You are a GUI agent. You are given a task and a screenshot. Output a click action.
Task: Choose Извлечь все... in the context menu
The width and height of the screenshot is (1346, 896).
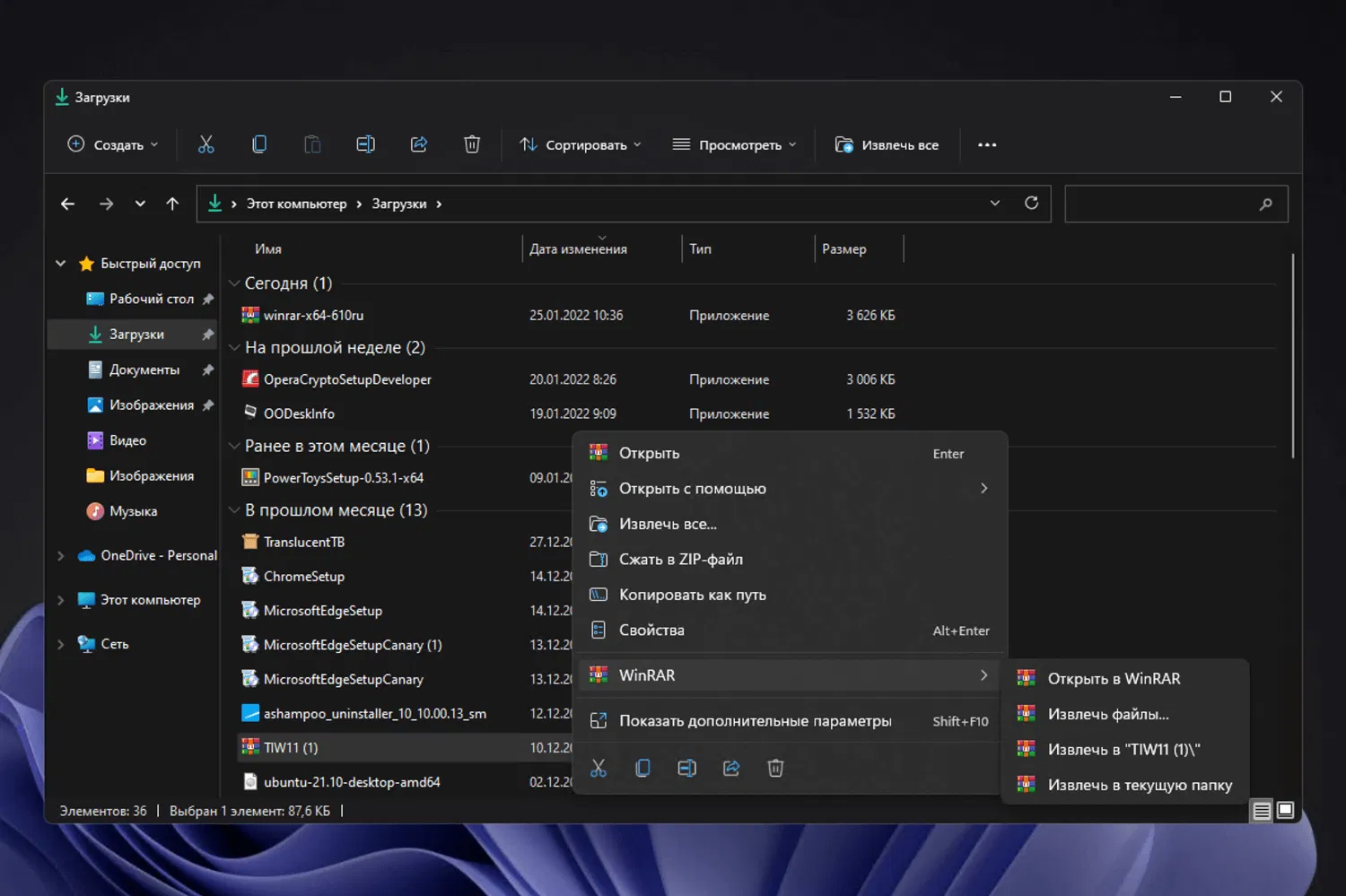(790, 524)
